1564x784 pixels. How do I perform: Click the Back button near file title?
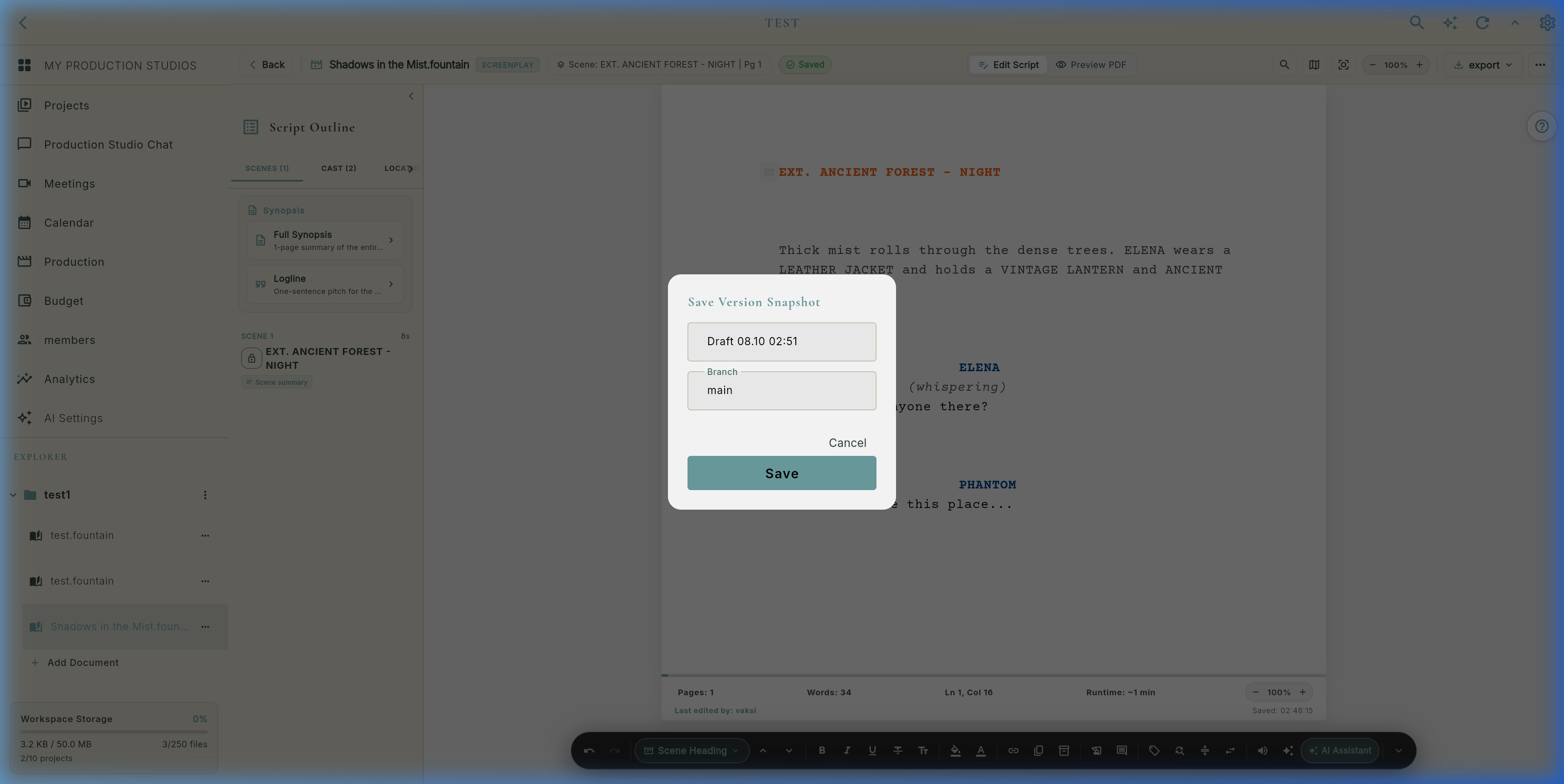point(266,65)
